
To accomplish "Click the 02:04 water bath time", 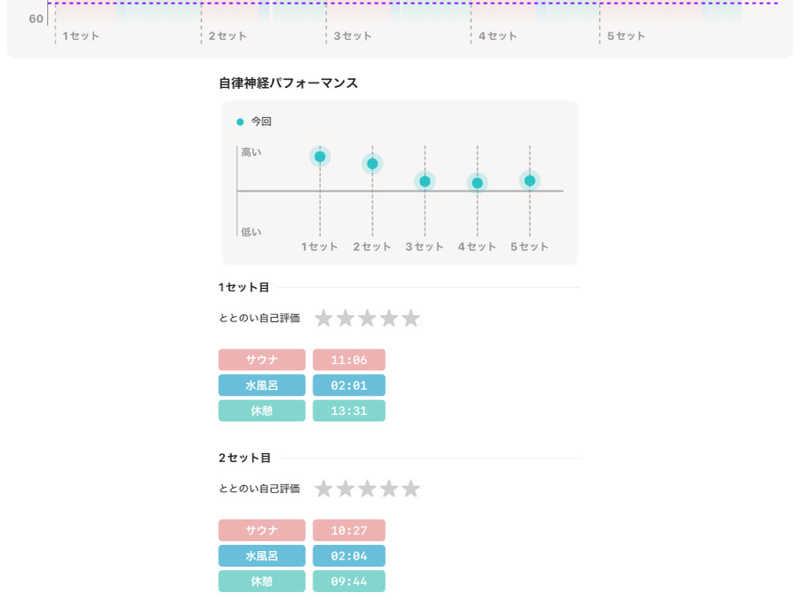I will coord(348,556).
